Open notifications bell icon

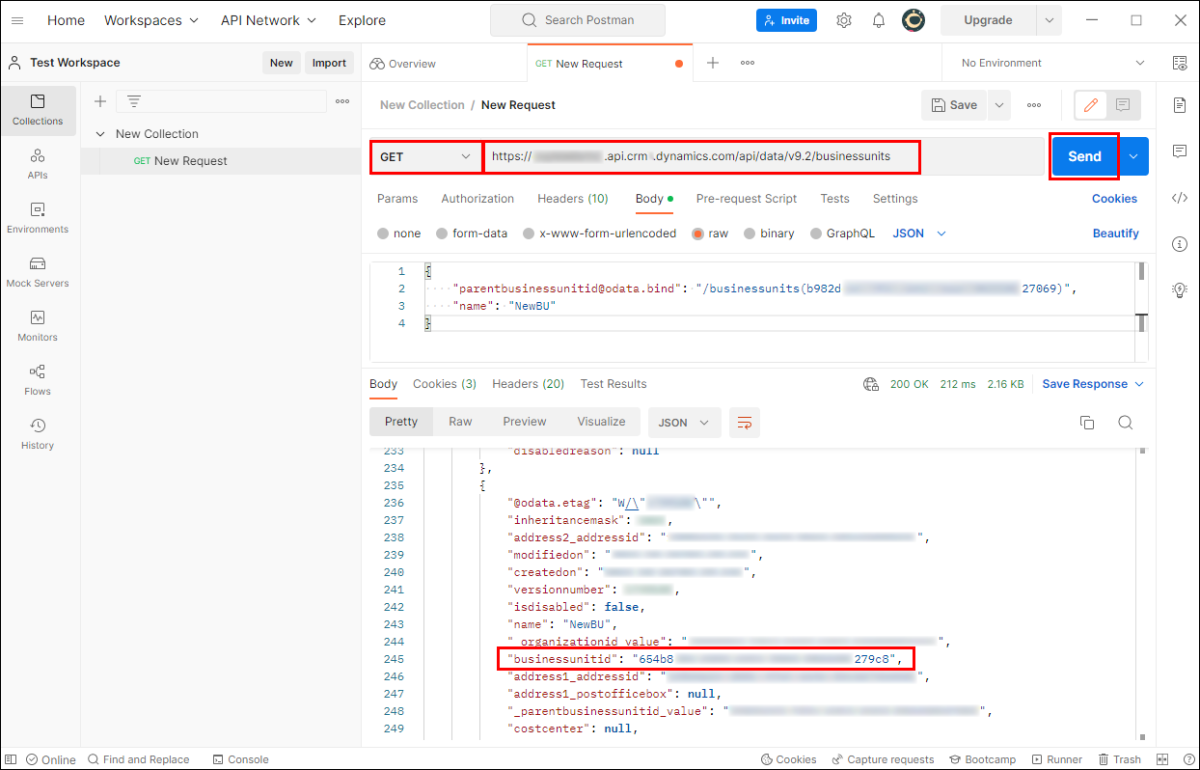pyautogui.click(x=878, y=20)
